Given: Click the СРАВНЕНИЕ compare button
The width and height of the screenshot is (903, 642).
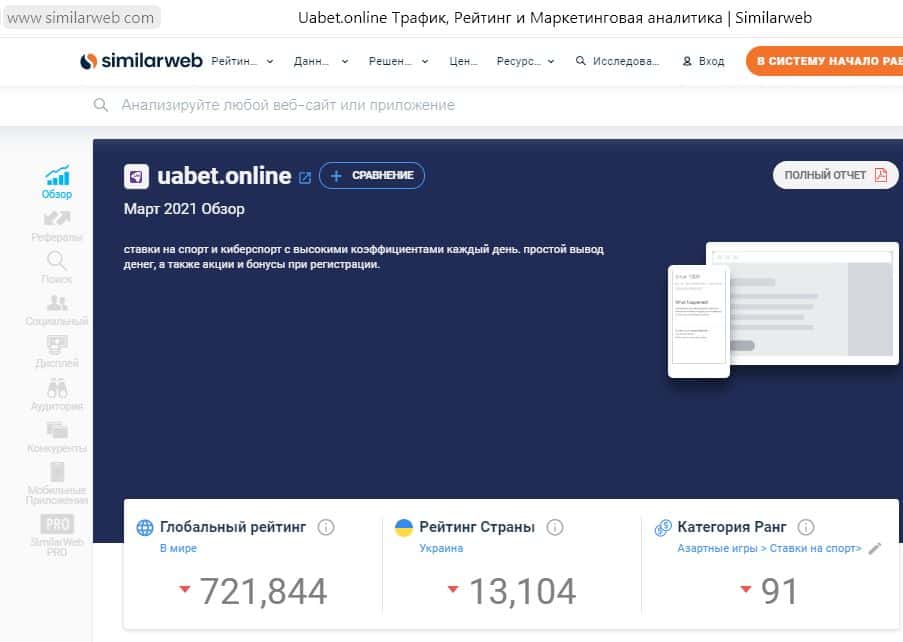Looking at the screenshot, I should [372, 175].
